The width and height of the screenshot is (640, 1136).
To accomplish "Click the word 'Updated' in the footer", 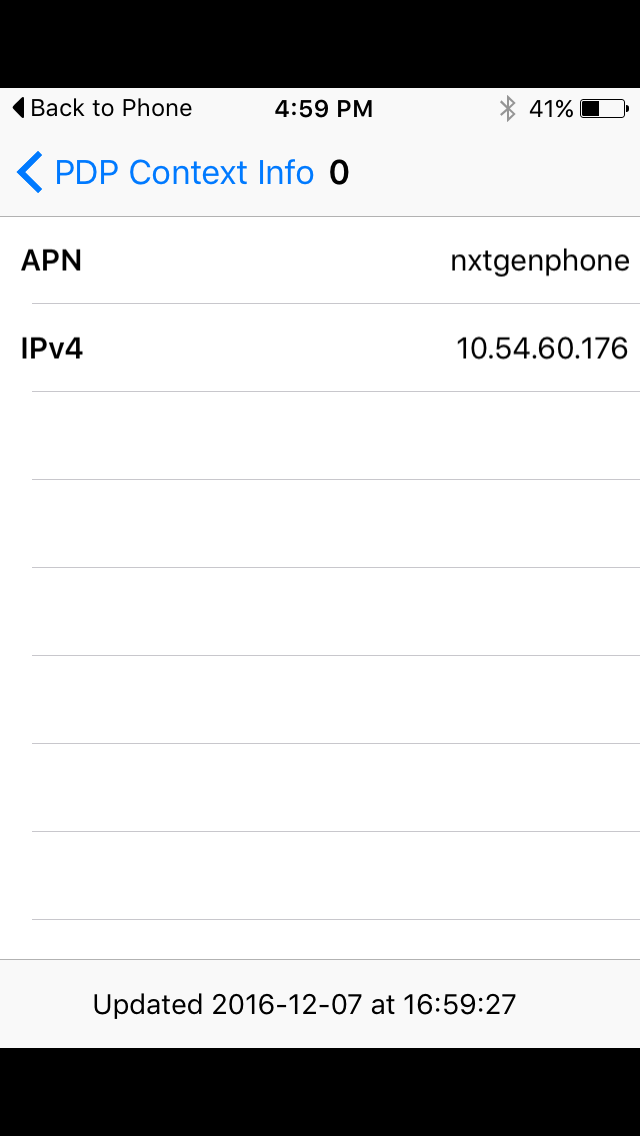I will tap(148, 1004).
